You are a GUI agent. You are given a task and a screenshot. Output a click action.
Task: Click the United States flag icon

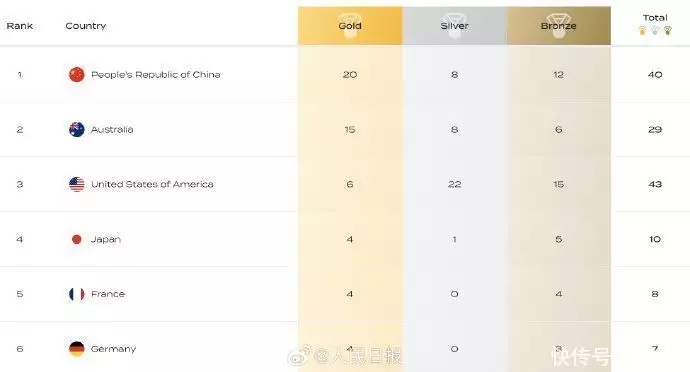[77, 184]
